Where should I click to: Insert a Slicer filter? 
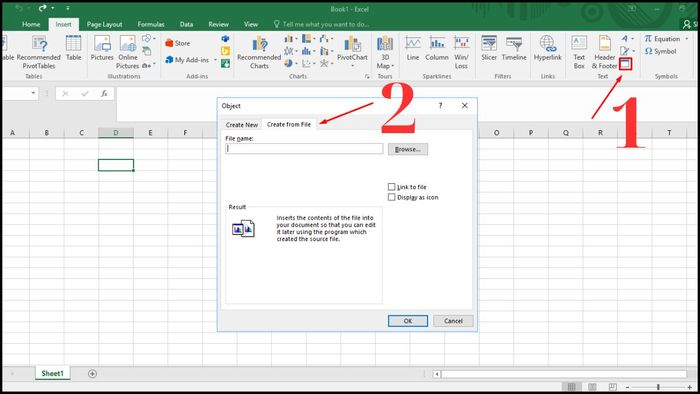point(489,48)
